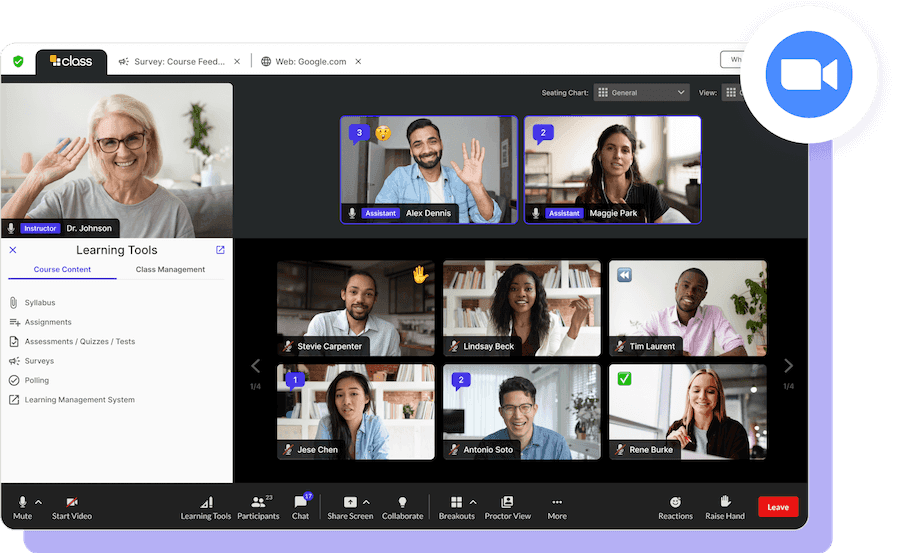Open the Seating Chart General dropdown

(641, 92)
